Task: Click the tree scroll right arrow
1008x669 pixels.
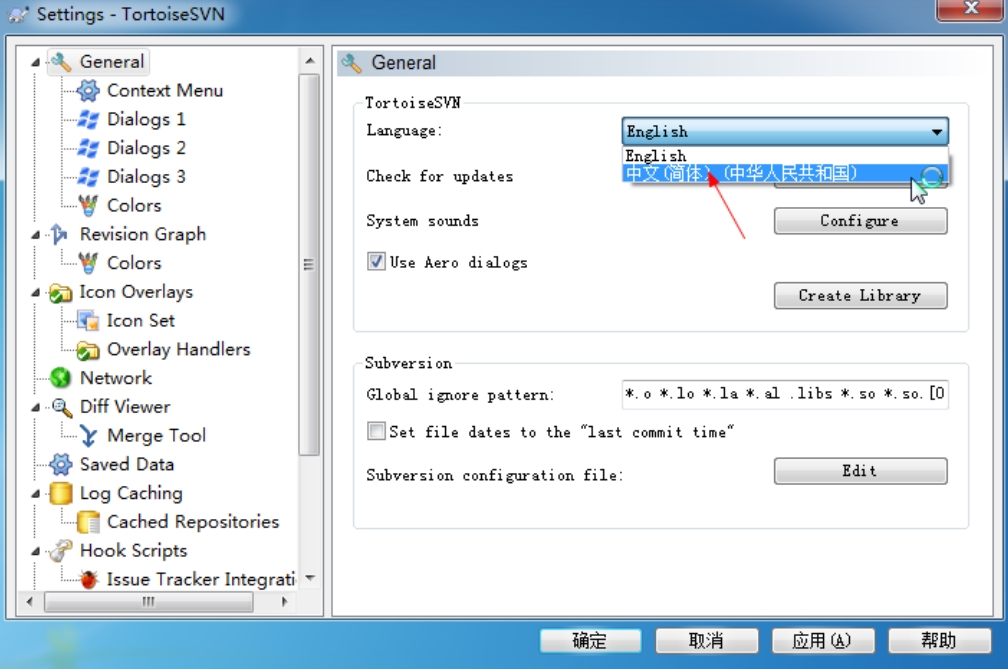Action: coord(285,602)
